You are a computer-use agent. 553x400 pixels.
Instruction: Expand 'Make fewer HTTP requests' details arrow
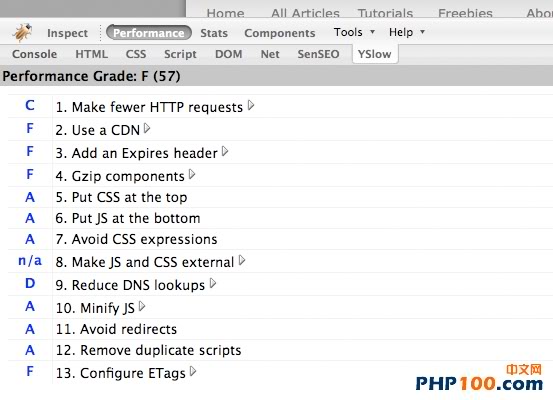coord(251,105)
